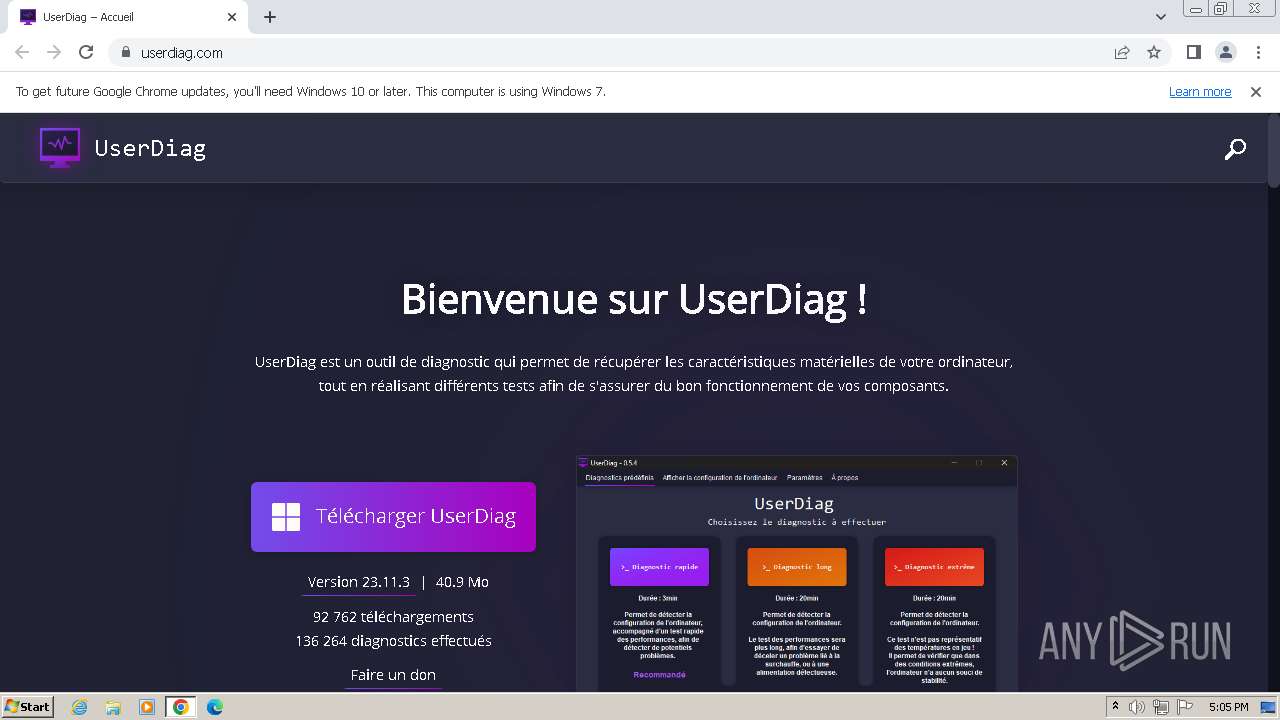Open Paramètres tab in preview
Viewport: 1280px width, 720px height.
click(x=805, y=478)
